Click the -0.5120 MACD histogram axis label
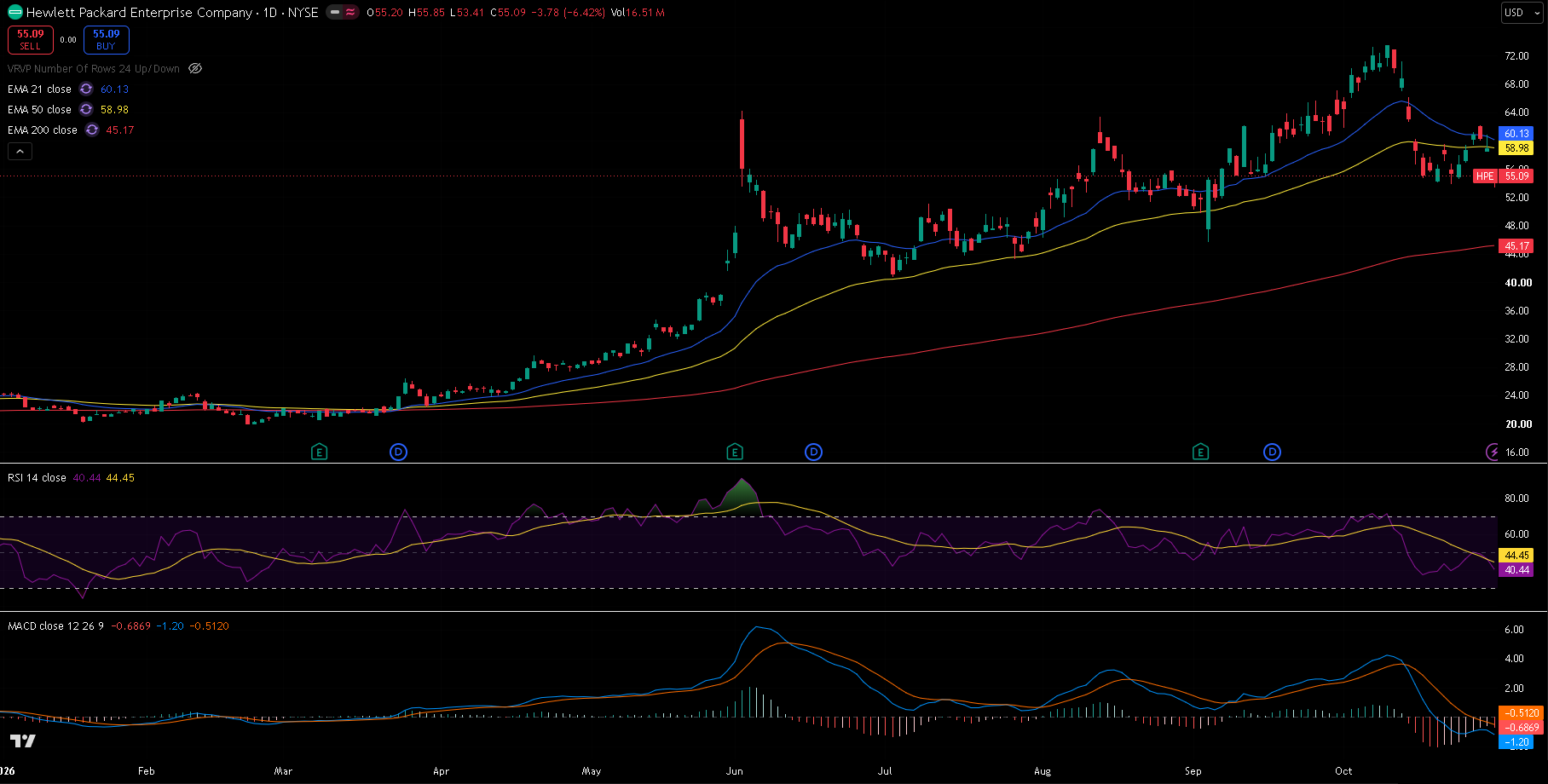 (x=1520, y=713)
